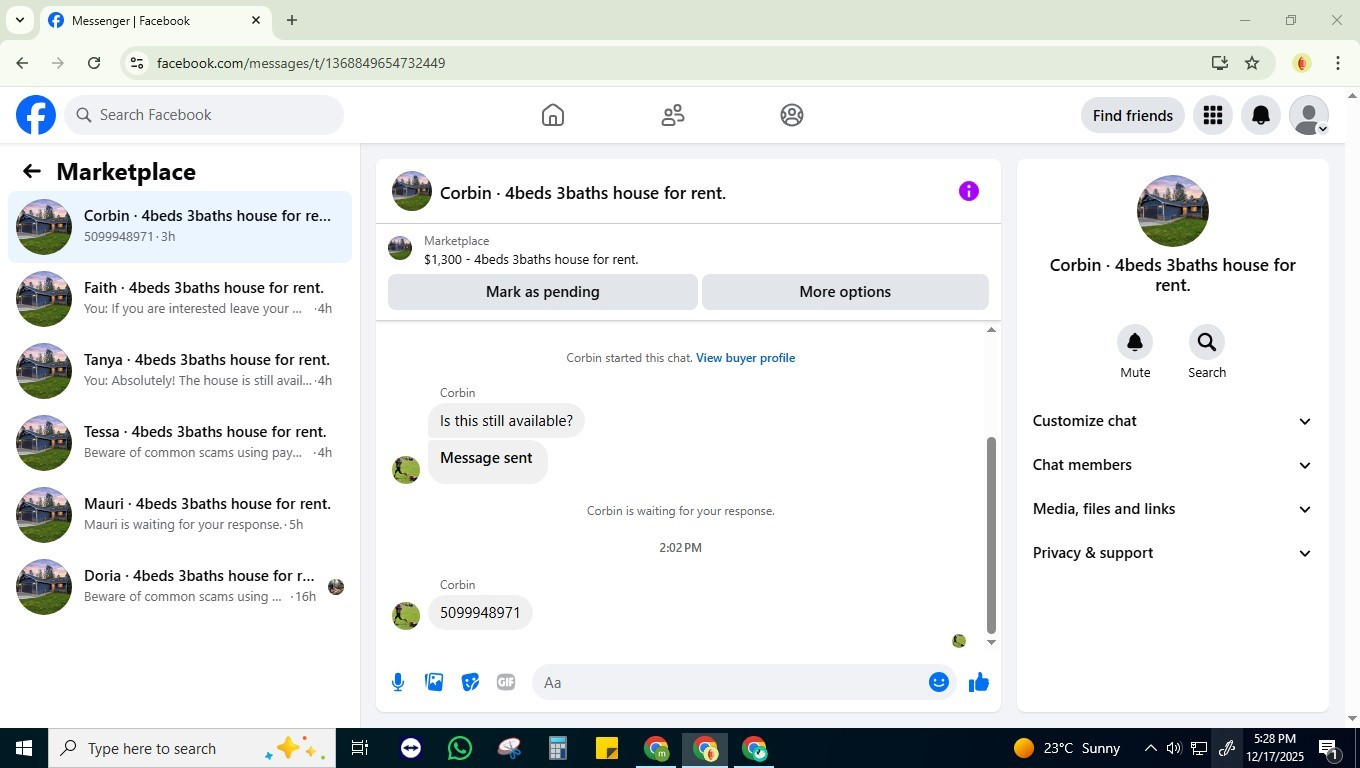The image size is (1360, 768).
Task: Focus the Windows taskbar search box
Action: pos(192,748)
